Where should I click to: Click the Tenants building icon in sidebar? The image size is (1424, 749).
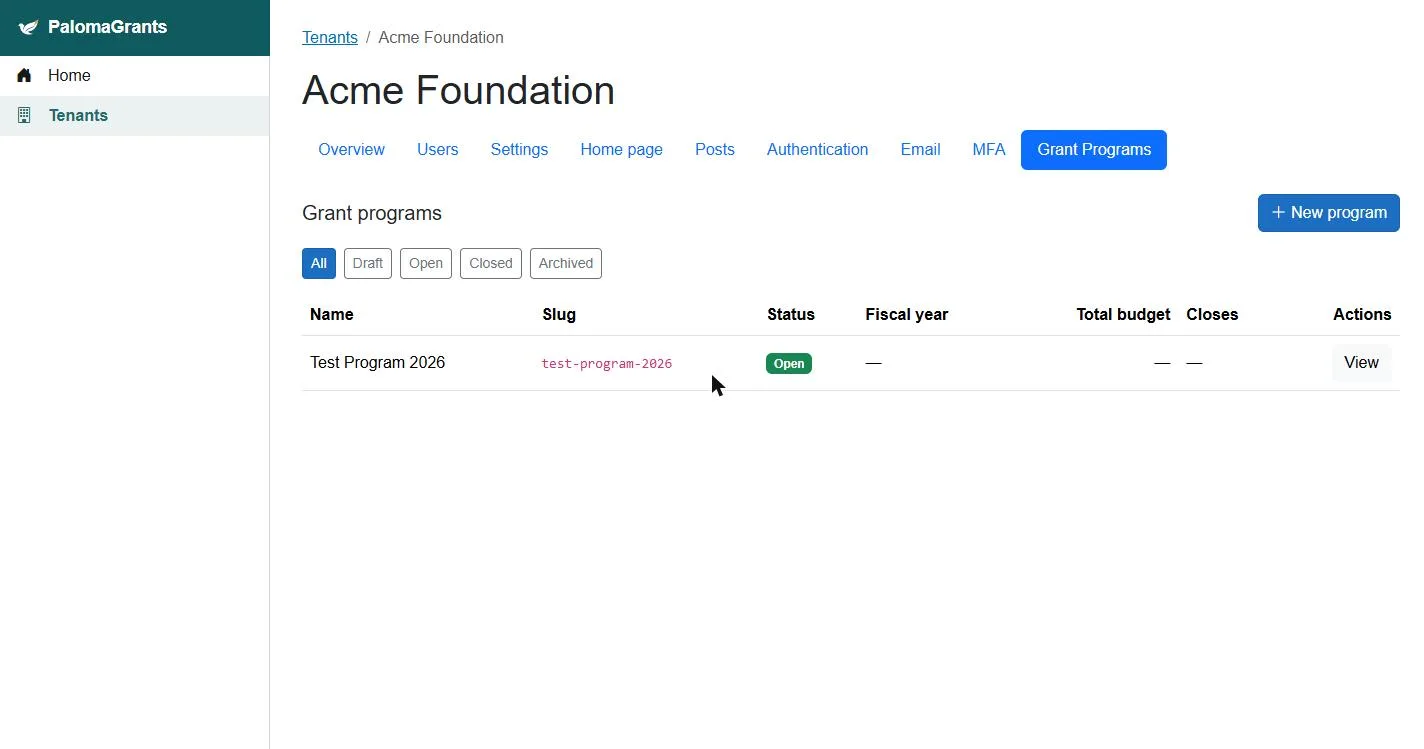[24, 115]
